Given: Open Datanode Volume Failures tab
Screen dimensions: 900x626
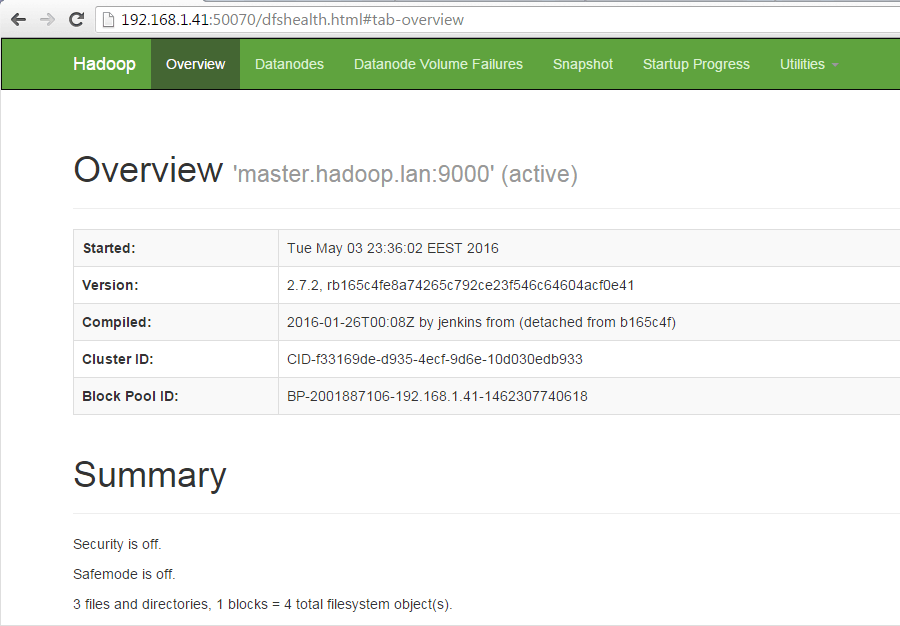Looking at the screenshot, I should (x=438, y=64).
